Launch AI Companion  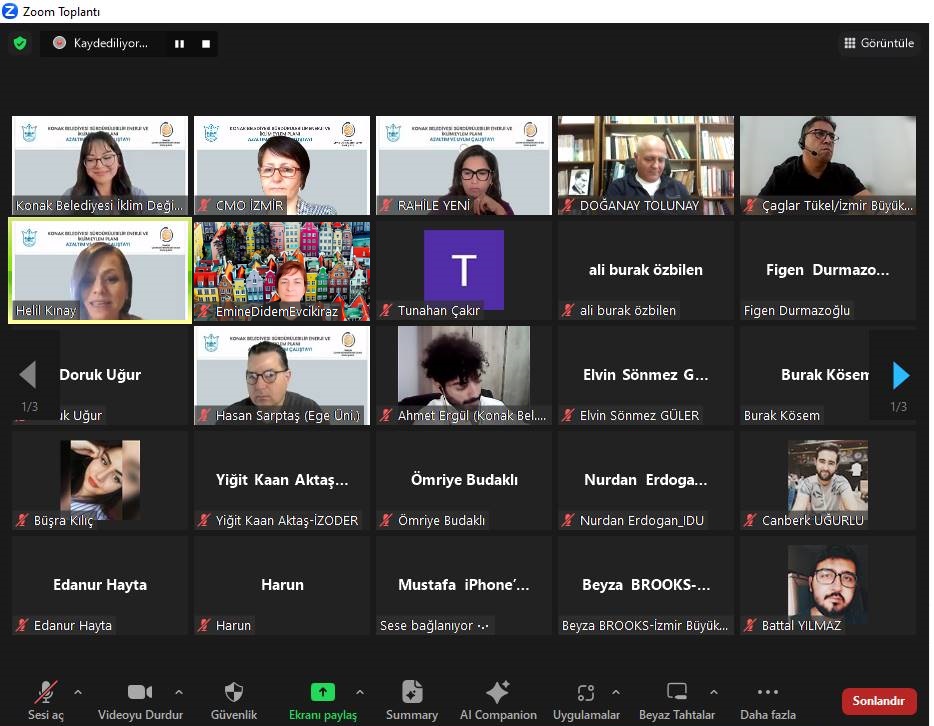(498, 700)
